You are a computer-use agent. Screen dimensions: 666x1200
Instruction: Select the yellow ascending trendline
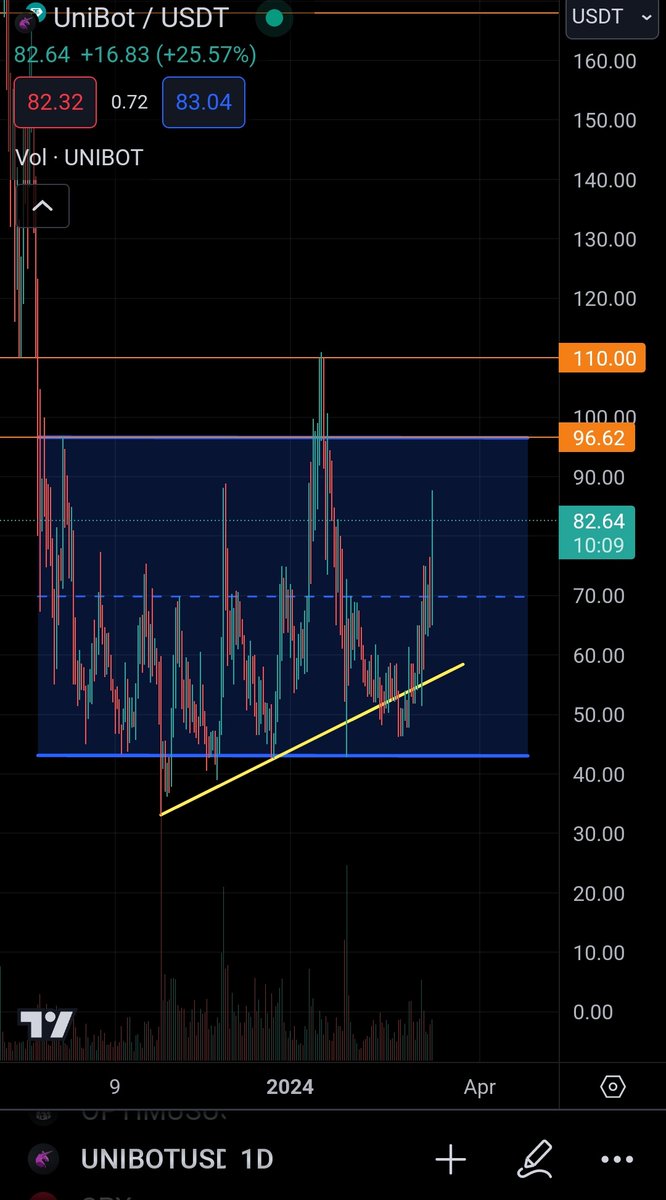(x=311, y=738)
